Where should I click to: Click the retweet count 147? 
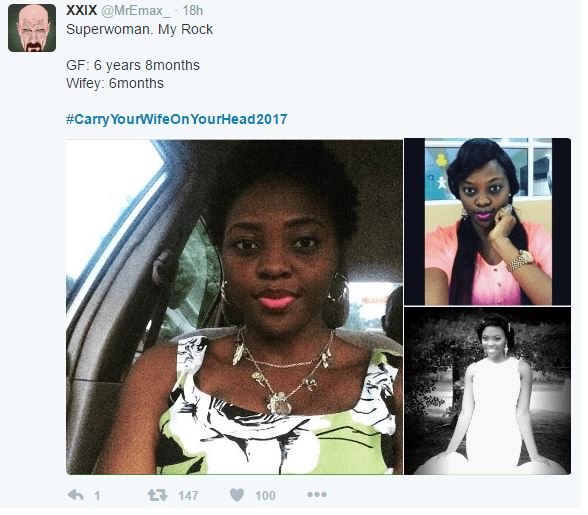188,496
